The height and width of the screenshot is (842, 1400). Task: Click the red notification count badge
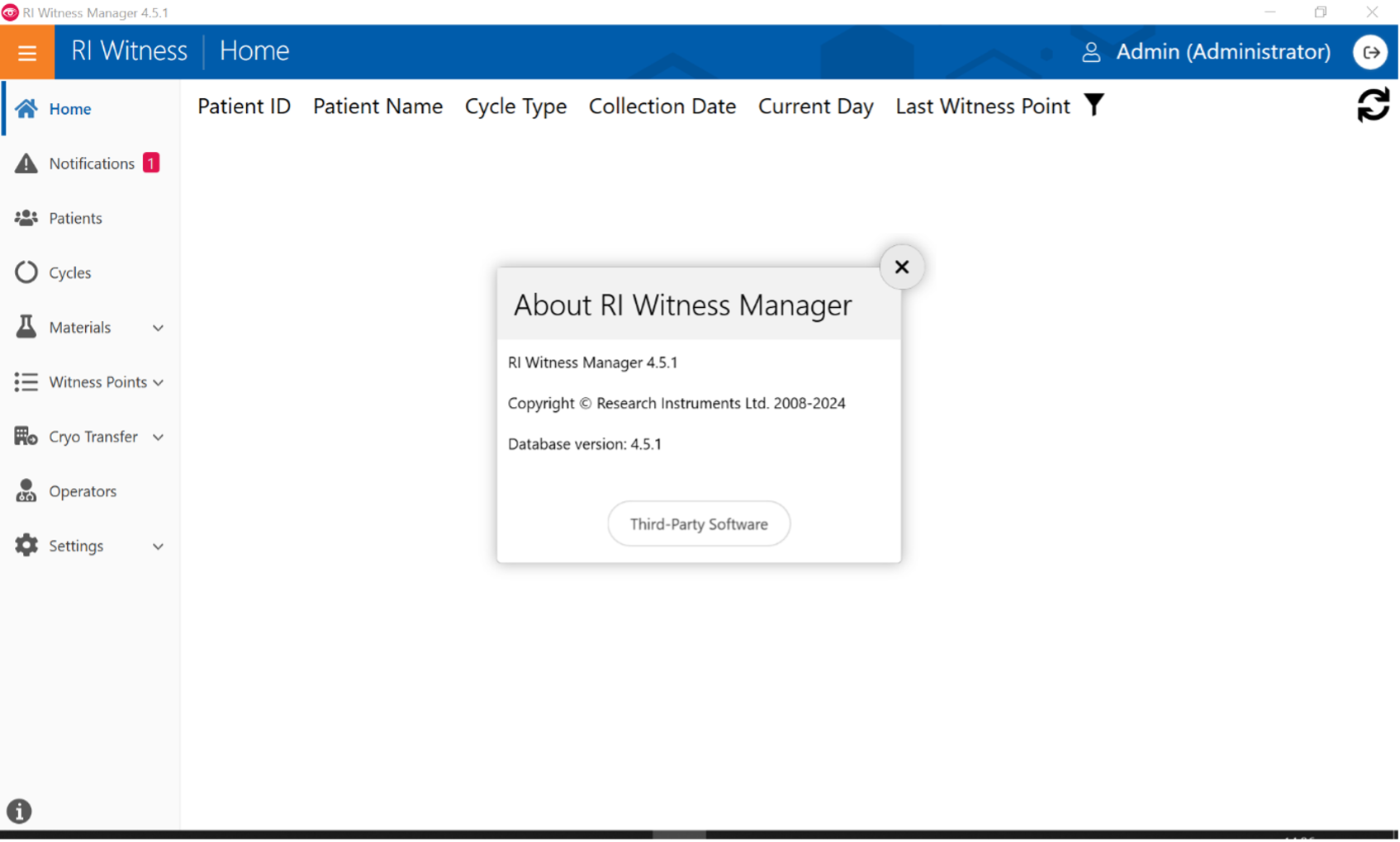coord(151,163)
